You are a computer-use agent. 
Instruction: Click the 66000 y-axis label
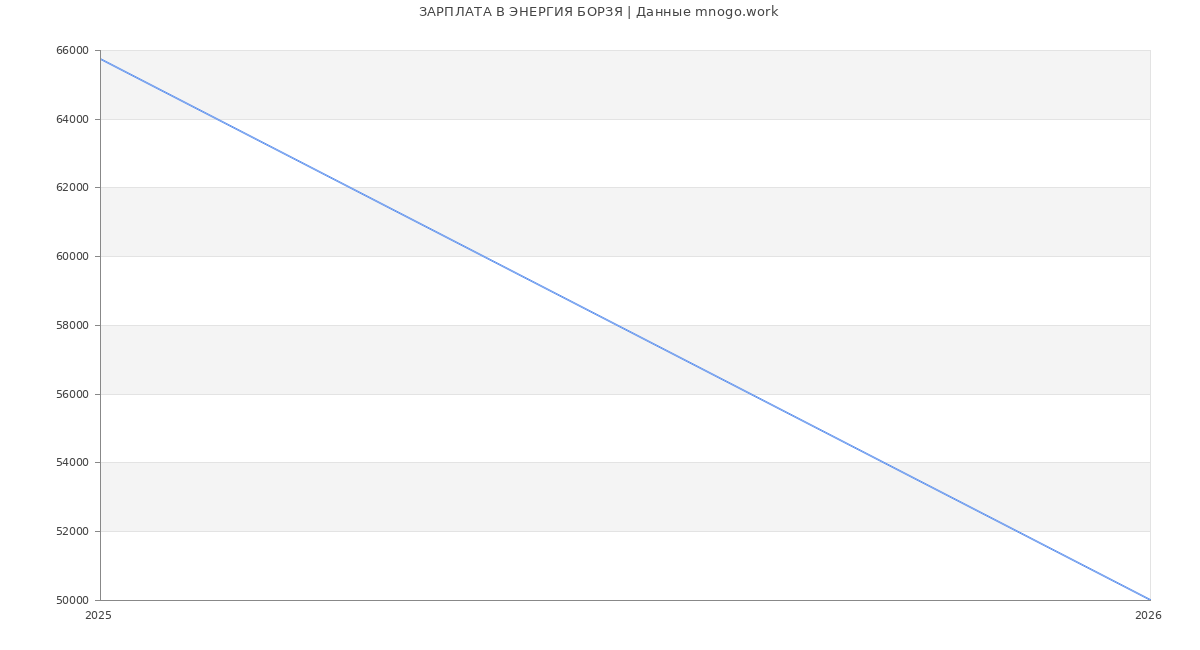(x=73, y=51)
